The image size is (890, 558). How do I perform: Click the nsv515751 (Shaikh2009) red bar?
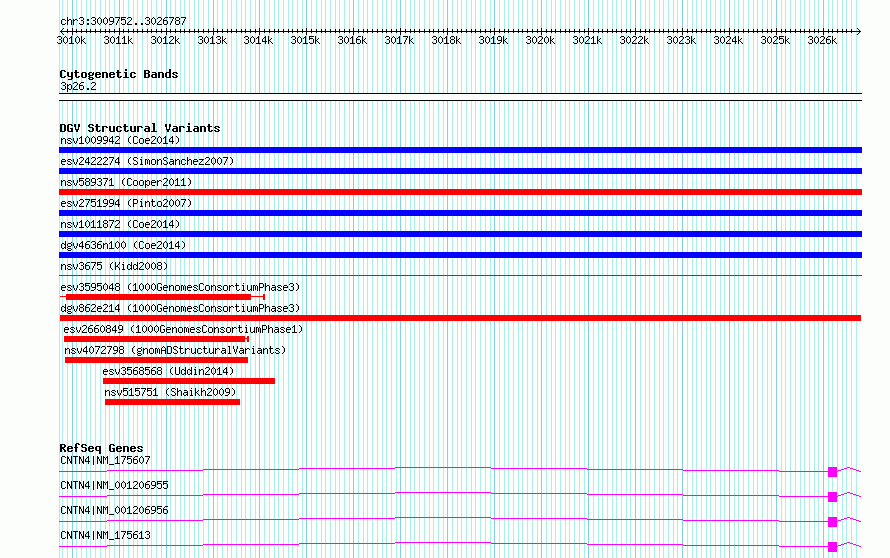point(173,402)
